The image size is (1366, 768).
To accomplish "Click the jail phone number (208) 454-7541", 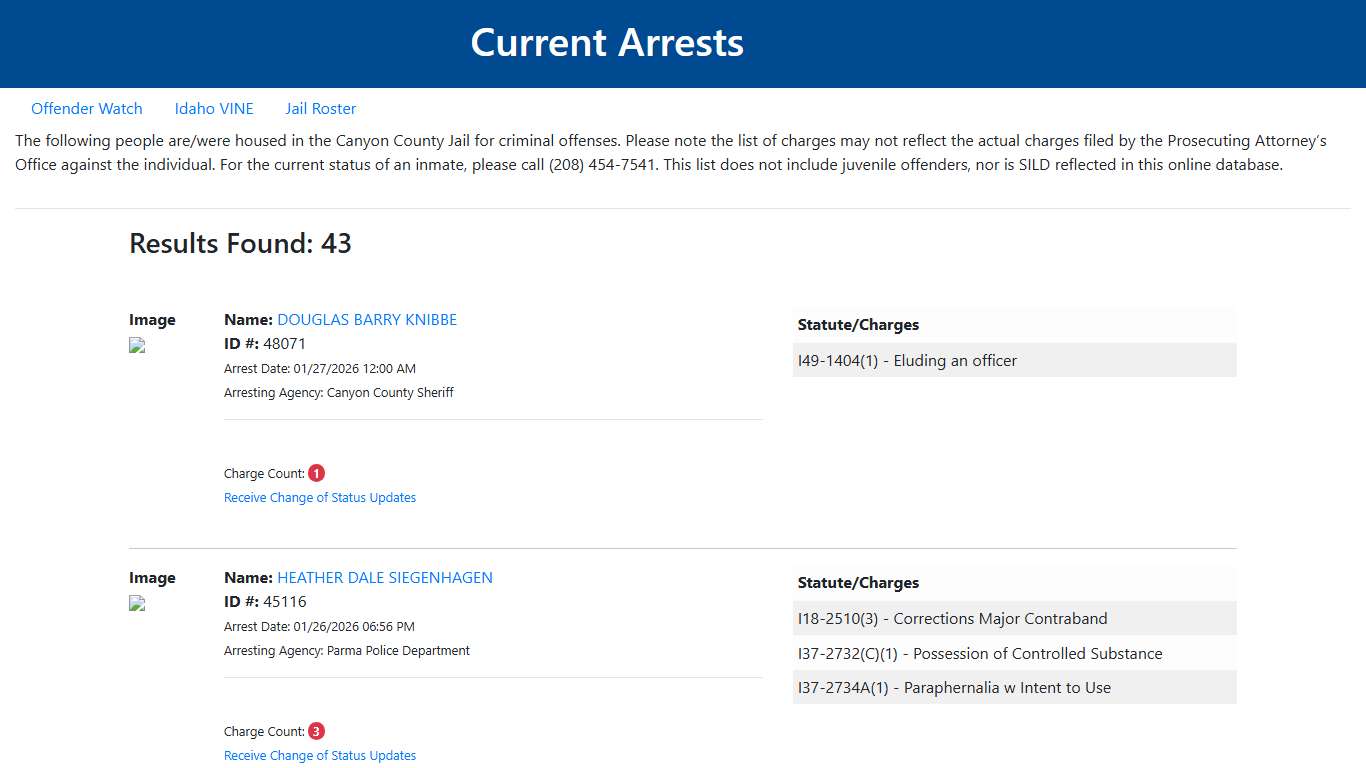I will (x=602, y=164).
